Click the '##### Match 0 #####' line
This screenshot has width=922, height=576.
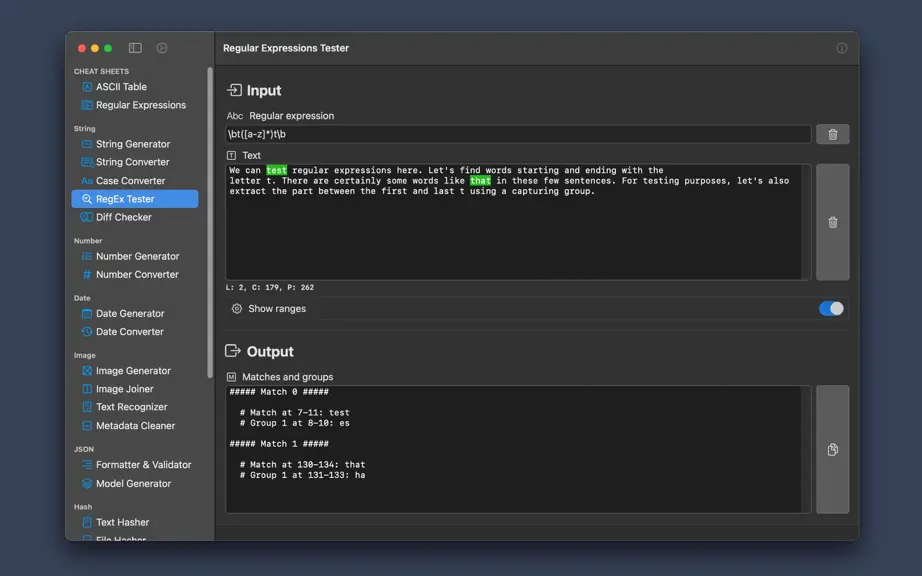coord(279,392)
